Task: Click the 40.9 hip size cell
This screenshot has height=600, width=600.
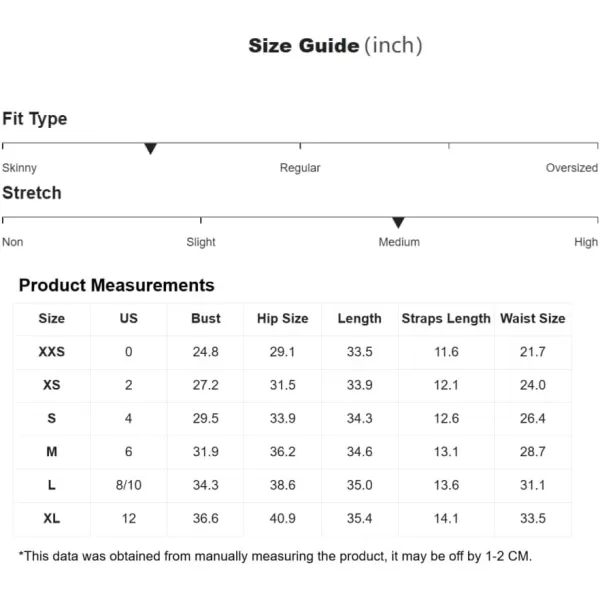Action: (x=283, y=518)
